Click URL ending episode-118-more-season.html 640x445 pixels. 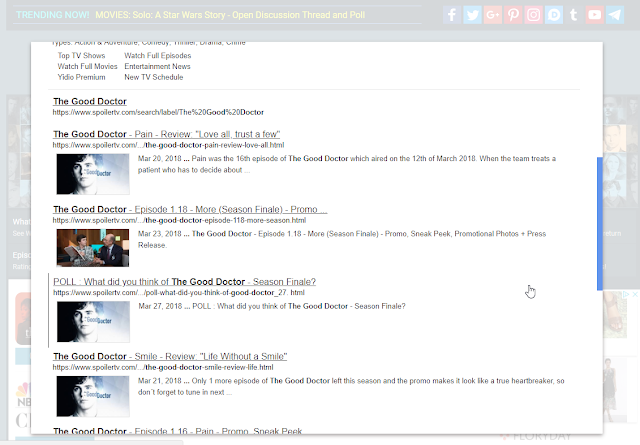click(x=179, y=220)
